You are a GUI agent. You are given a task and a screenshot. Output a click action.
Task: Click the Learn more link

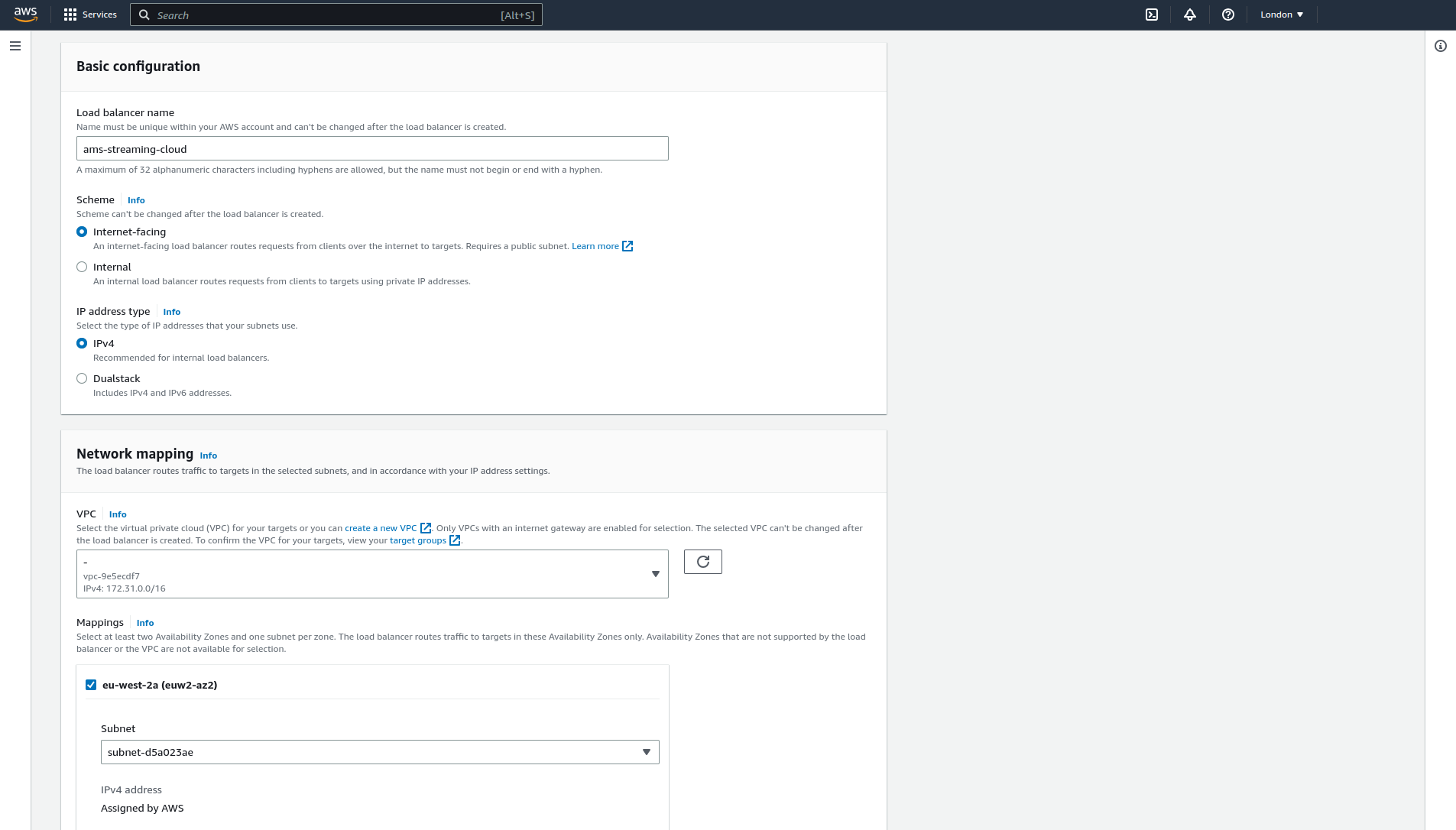pyautogui.click(x=595, y=246)
